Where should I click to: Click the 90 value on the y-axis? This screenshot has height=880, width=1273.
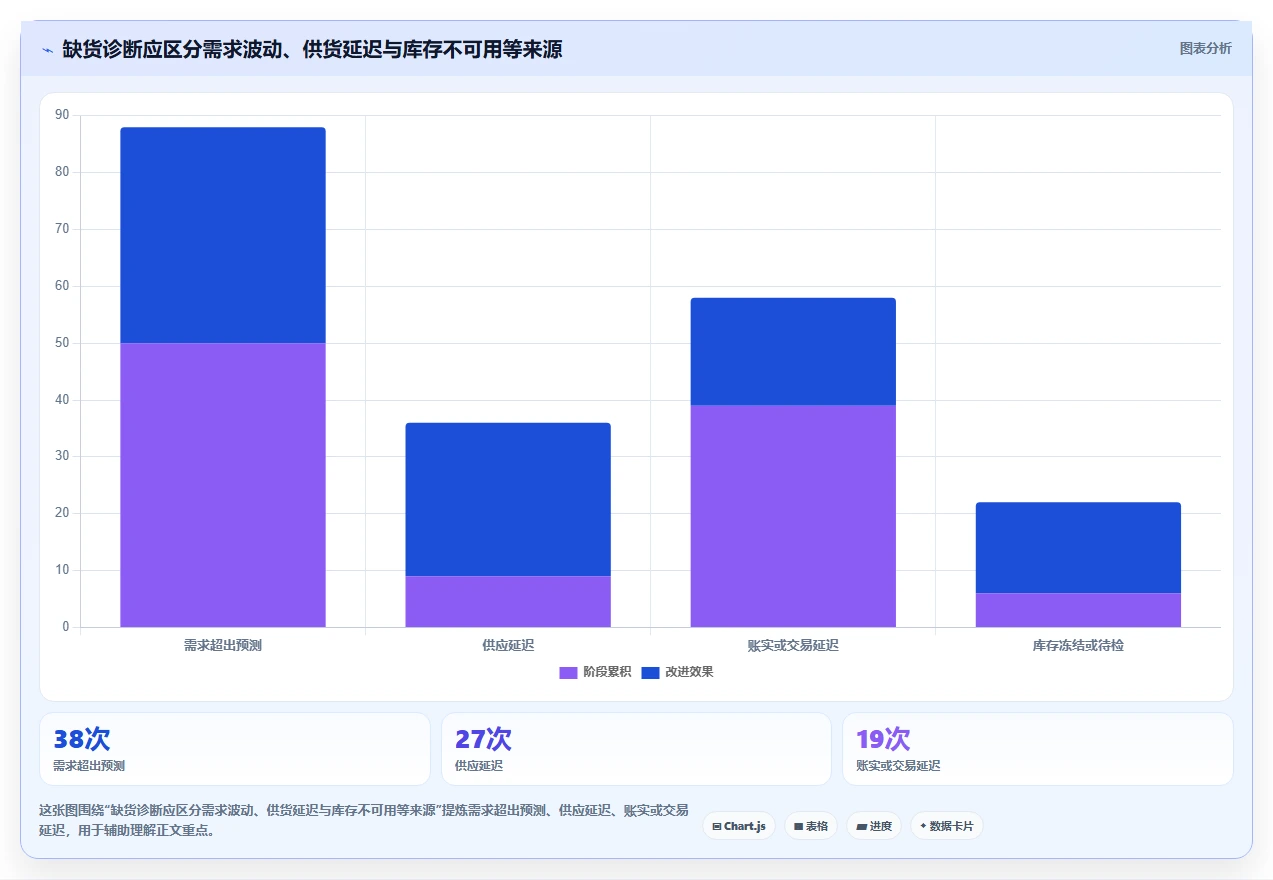(63, 115)
